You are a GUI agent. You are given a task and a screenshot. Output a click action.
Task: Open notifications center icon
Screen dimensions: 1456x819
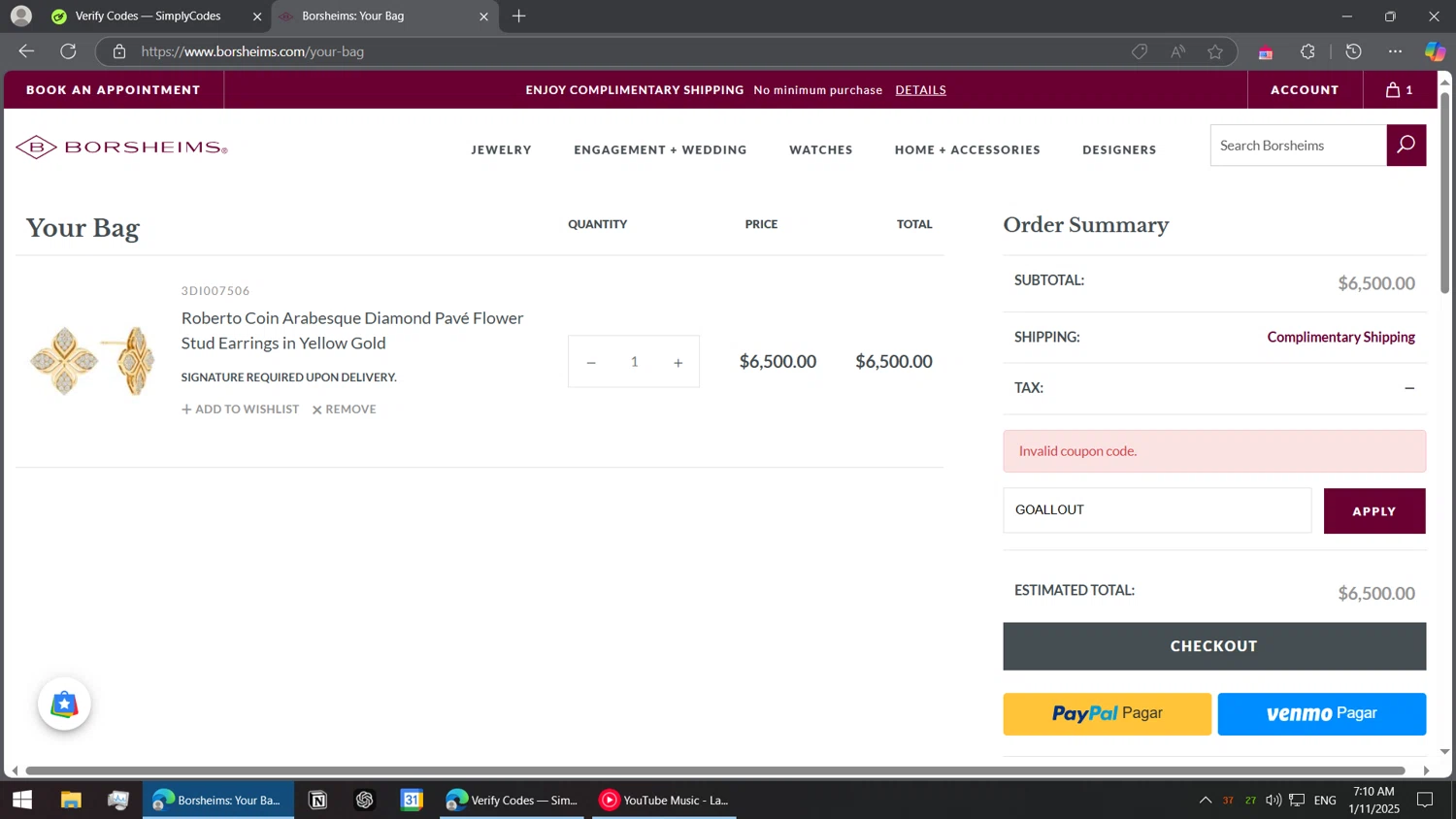tap(1425, 800)
